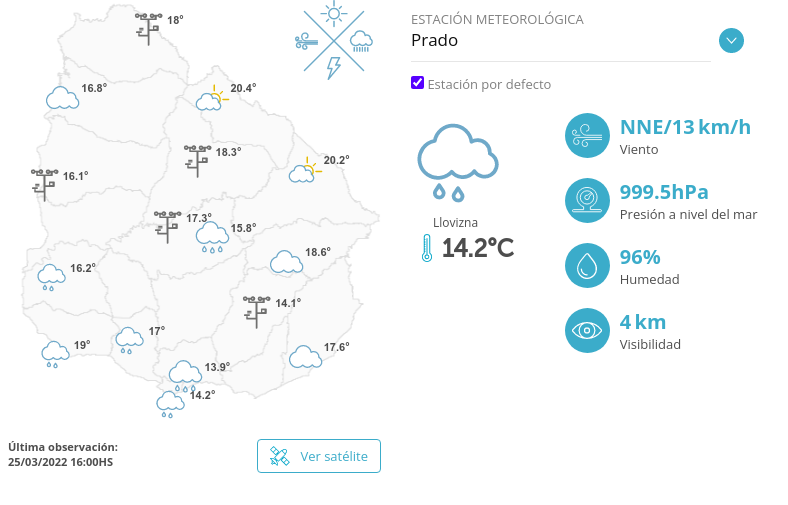788x505 pixels.
Task: Select the rain cloud icon at 15.8°
Action: (212, 237)
